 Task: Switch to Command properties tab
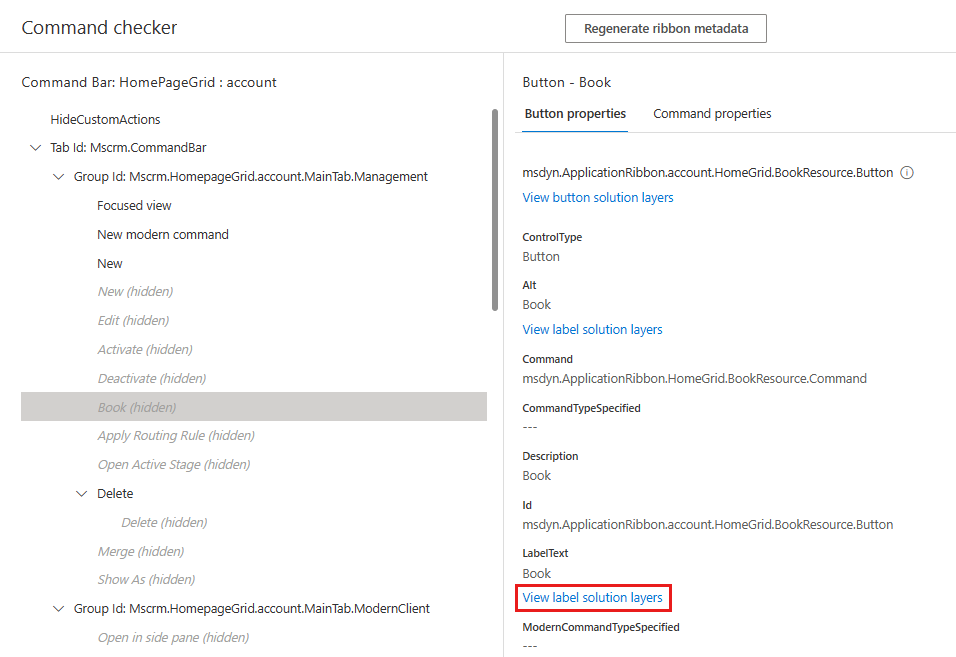(712, 114)
